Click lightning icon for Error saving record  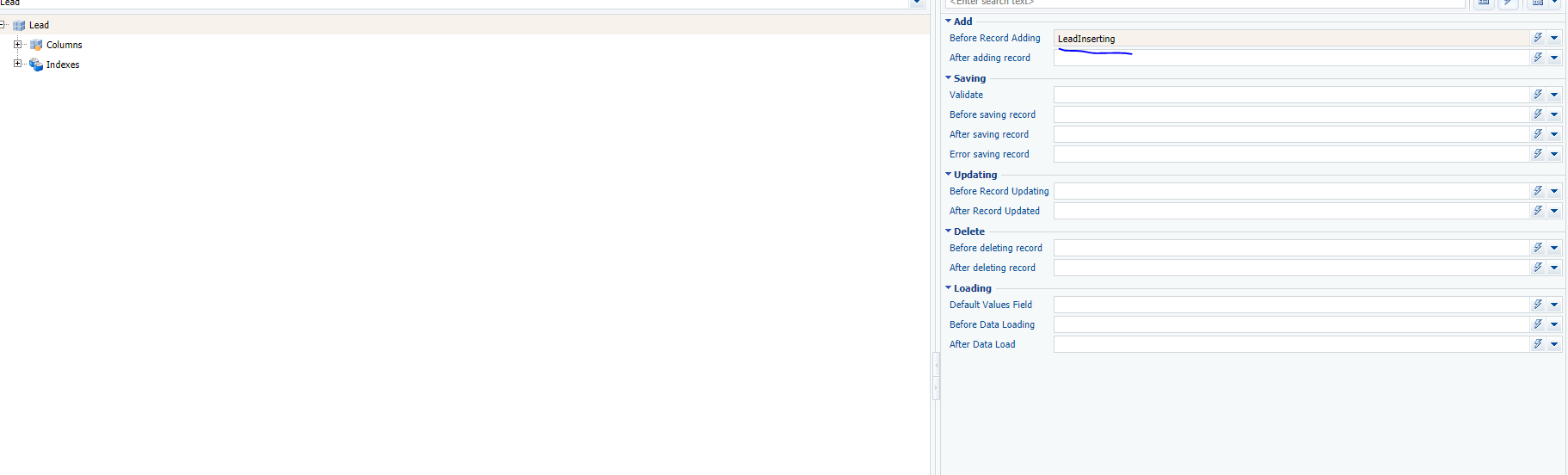tap(1538, 154)
